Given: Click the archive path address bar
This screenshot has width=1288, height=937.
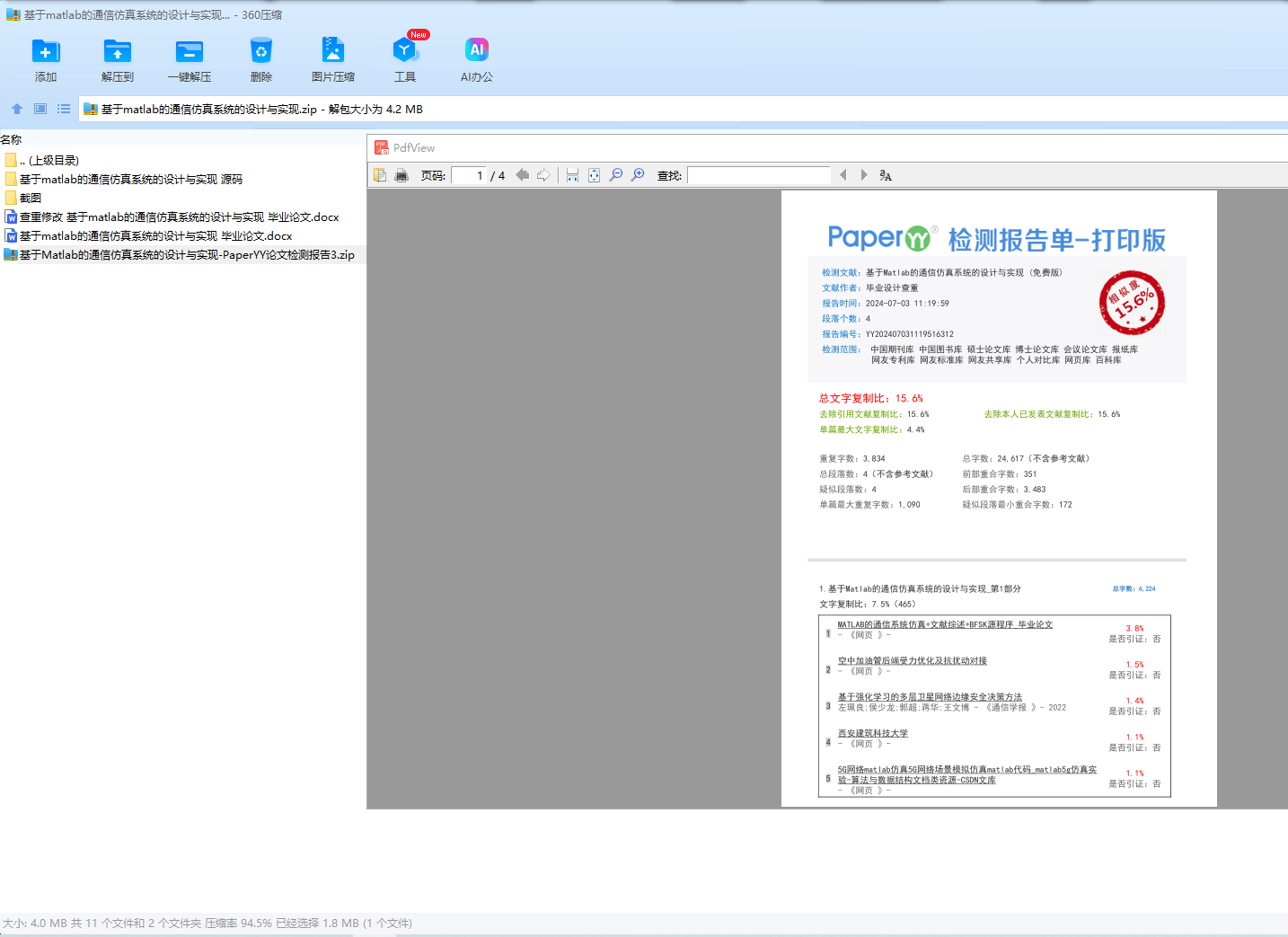Looking at the screenshot, I should (x=683, y=110).
